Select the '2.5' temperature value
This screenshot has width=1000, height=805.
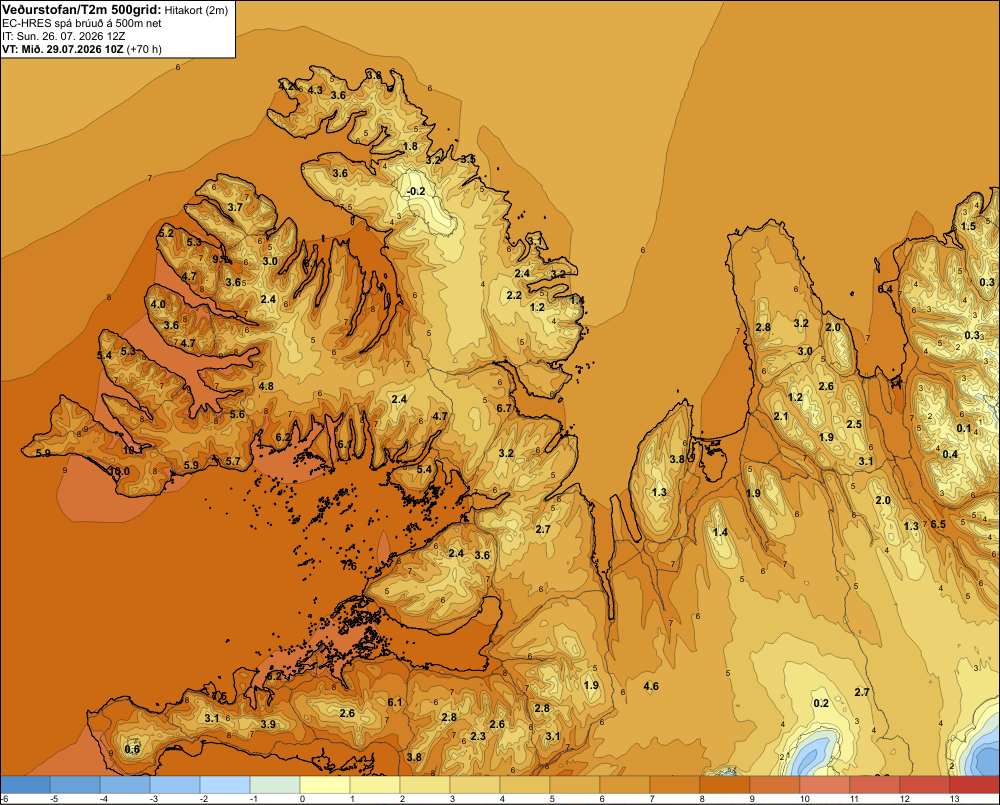click(x=854, y=424)
